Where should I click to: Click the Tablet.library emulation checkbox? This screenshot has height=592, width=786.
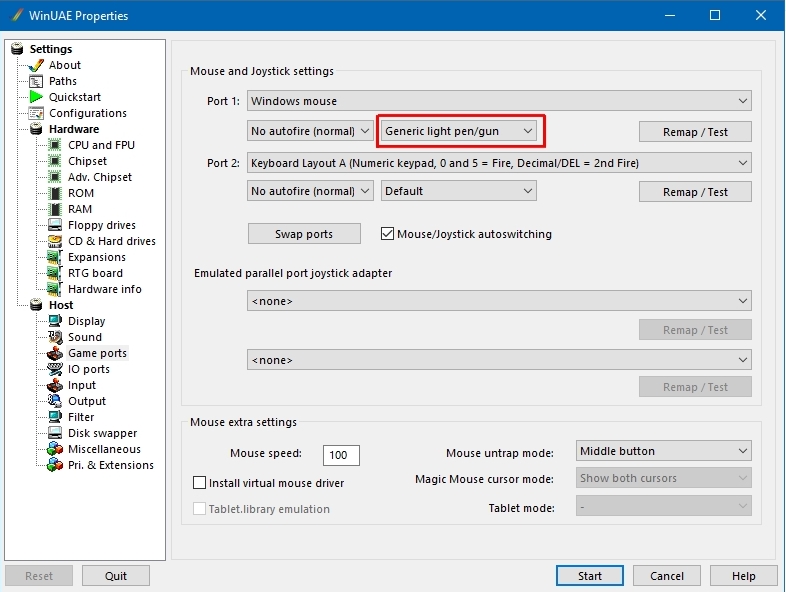pos(200,509)
